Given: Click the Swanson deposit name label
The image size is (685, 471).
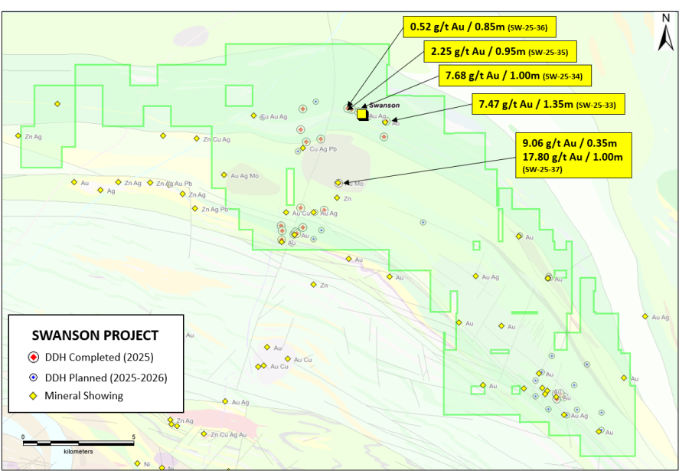Looking at the screenshot, I should pos(385,105).
